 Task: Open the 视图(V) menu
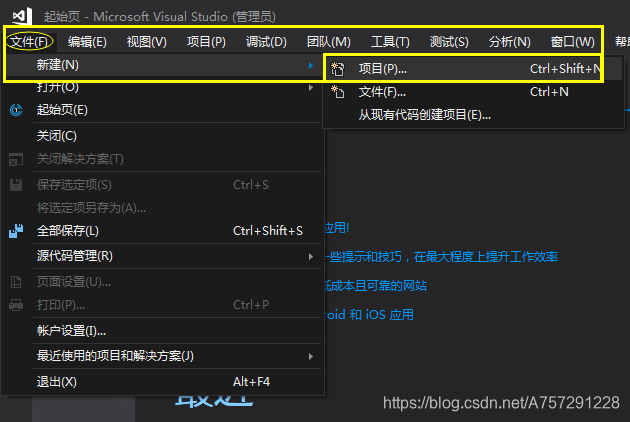pyautogui.click(x=147, y=41)
